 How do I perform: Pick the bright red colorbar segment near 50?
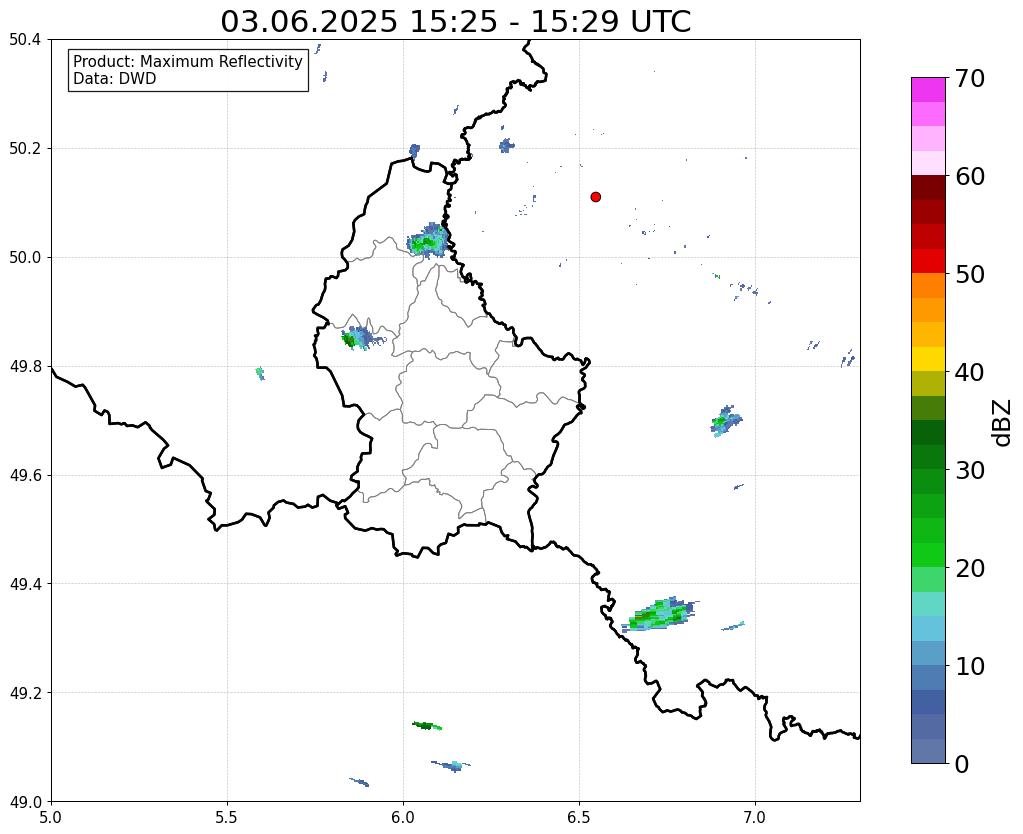tap(928, 261)
